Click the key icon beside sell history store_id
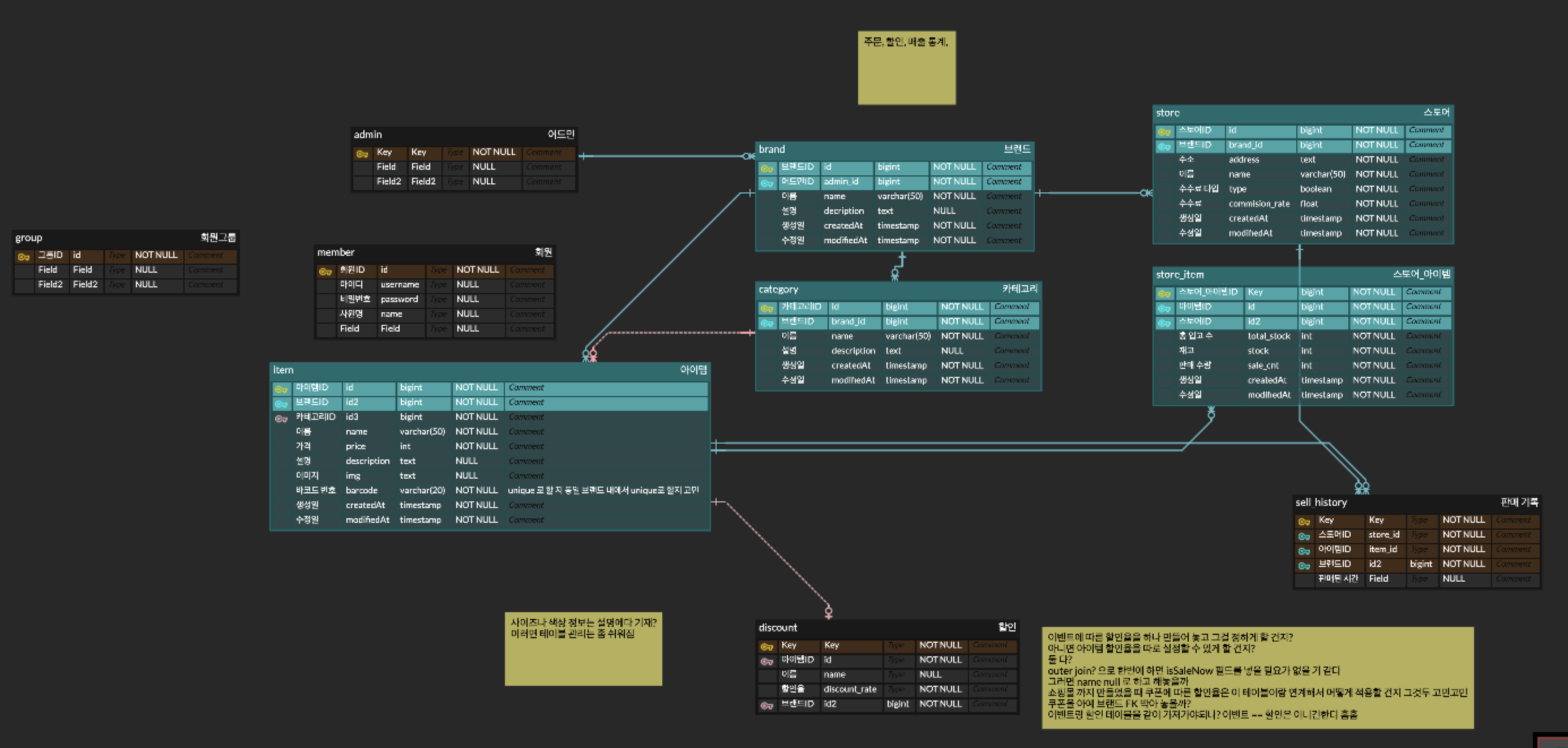This screenshot has height=748, width=1568. (1303, 536)
